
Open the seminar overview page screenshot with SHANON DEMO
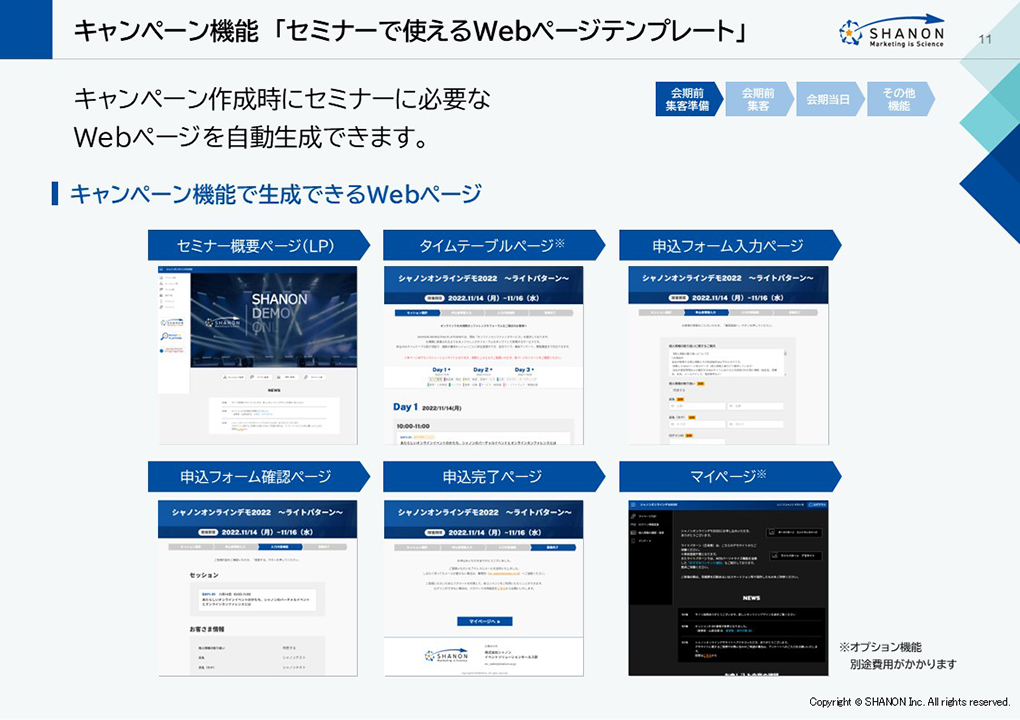pyautogui.click(x=258, y=355)
